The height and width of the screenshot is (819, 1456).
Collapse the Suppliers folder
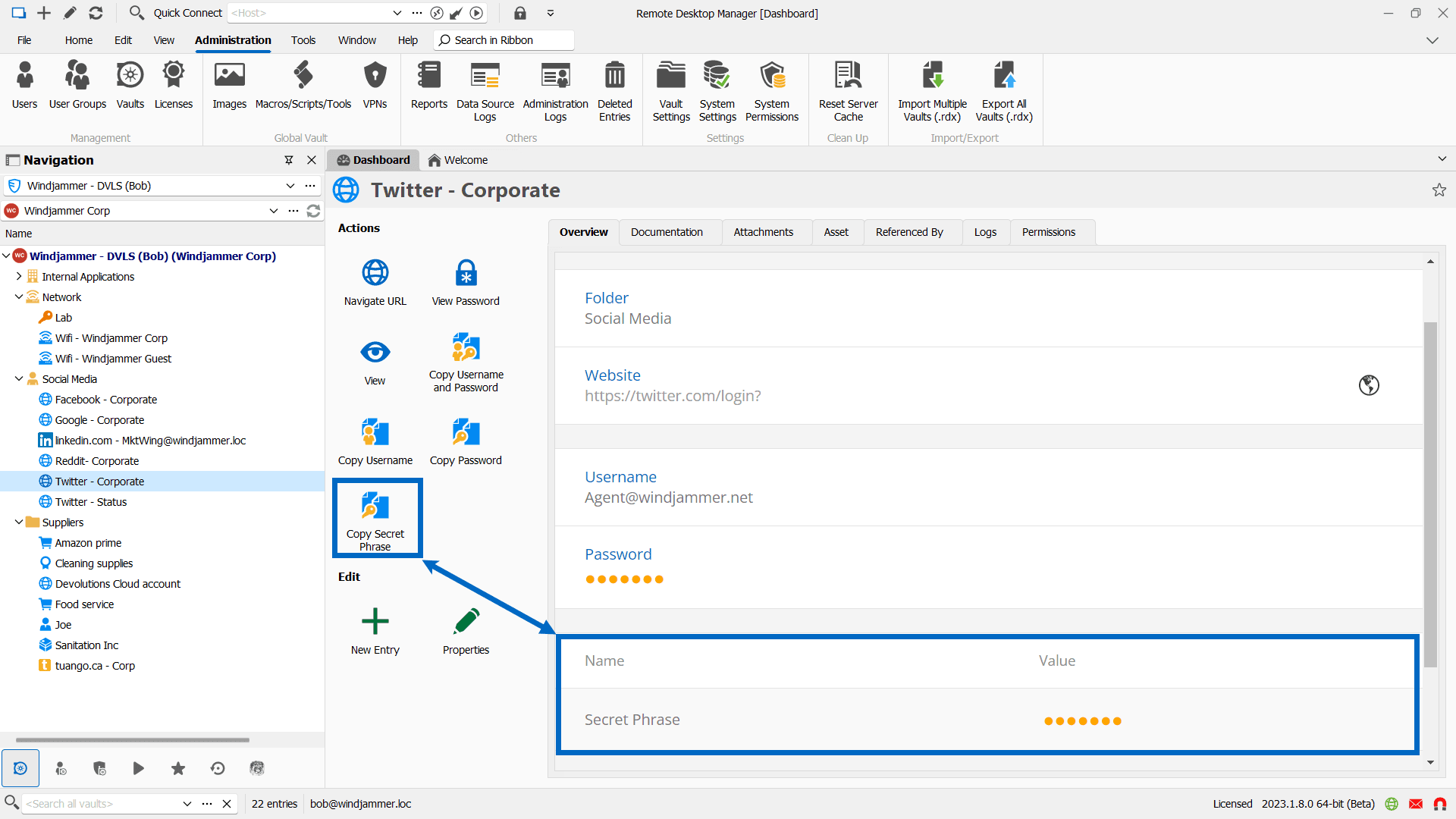pos(19,522)
